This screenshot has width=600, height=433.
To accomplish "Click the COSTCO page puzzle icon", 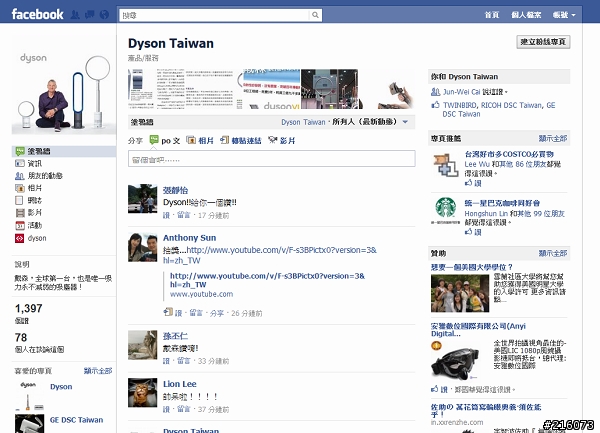I will 445,165.
